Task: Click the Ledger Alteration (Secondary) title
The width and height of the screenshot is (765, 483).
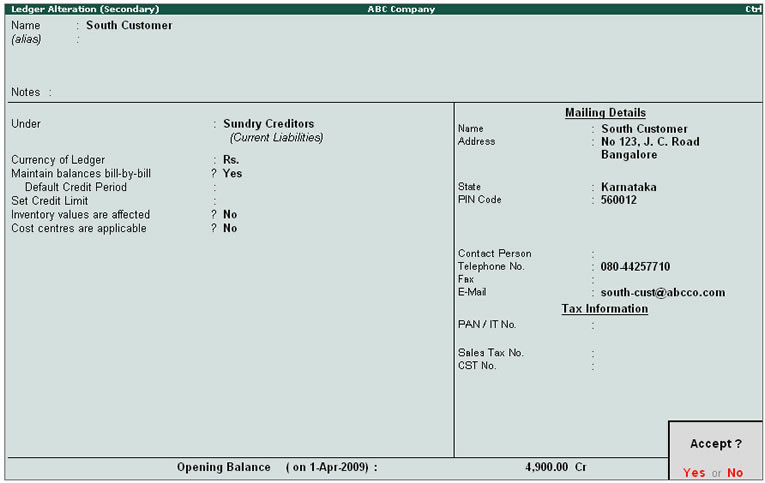Action: [85, 9]
